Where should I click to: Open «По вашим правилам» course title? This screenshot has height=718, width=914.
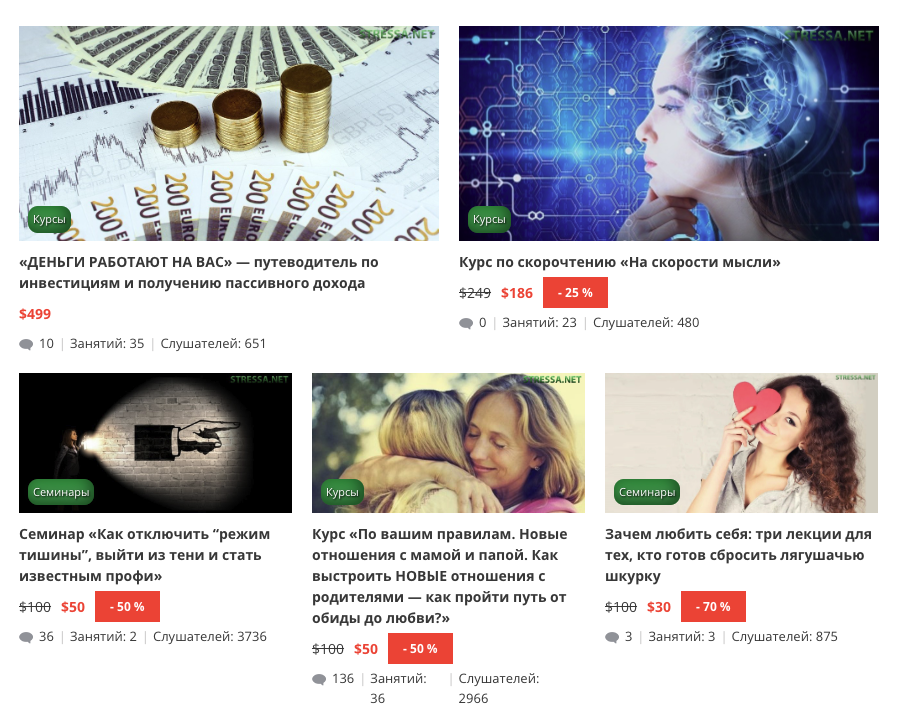[440, 576]
